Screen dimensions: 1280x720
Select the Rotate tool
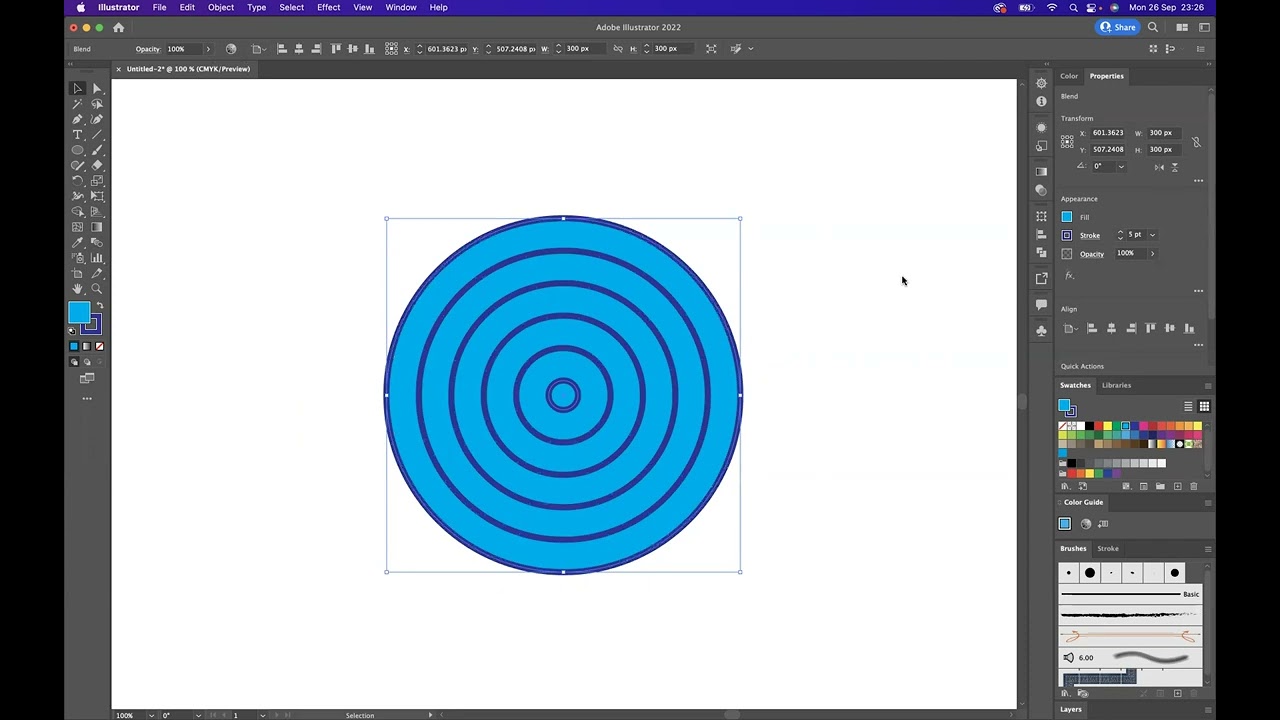77,181
